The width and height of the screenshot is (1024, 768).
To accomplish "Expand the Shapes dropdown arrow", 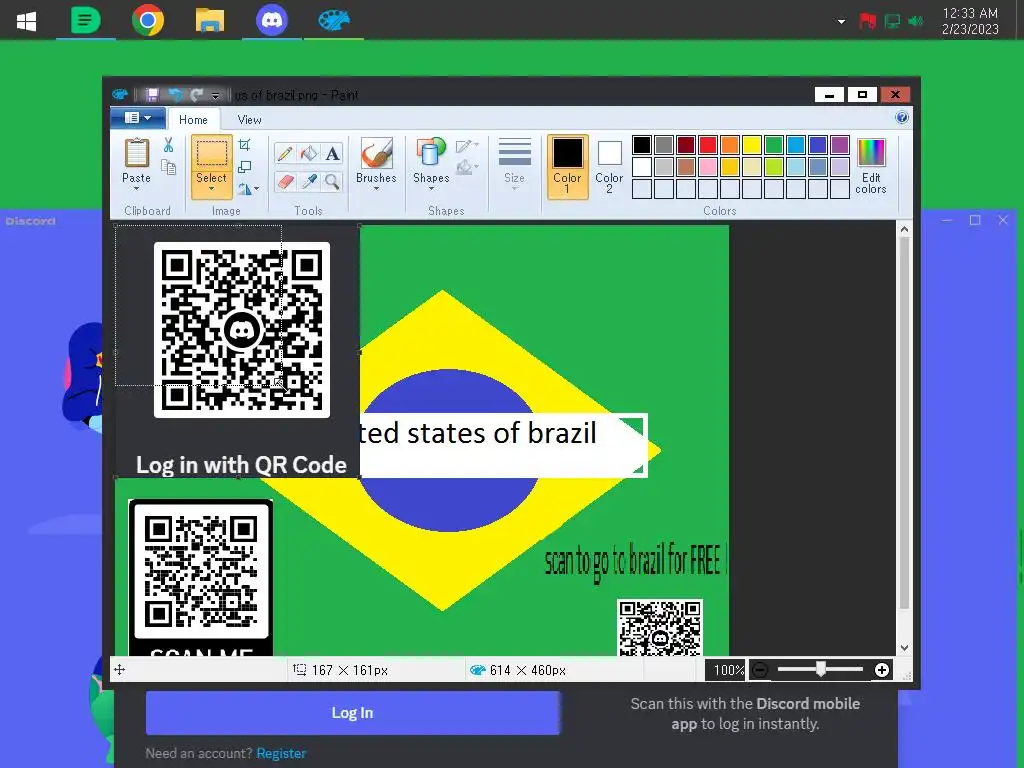I will pos(431,189).
